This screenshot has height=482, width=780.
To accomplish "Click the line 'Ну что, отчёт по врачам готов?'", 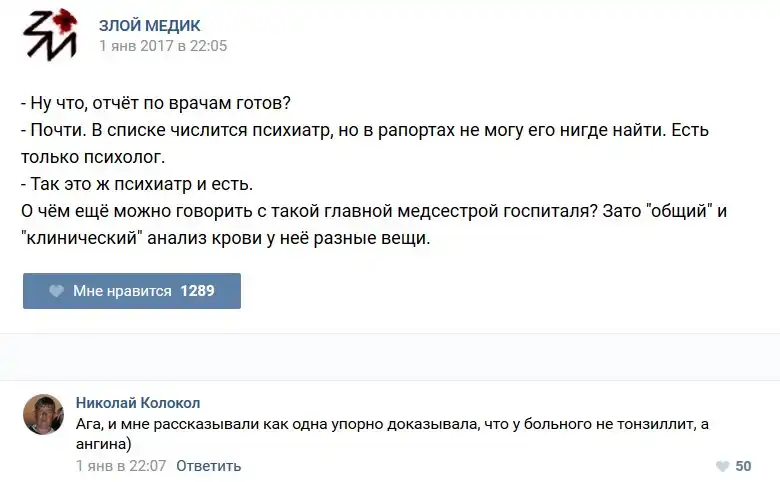I will pyautogui.click(x=160, y=104).
